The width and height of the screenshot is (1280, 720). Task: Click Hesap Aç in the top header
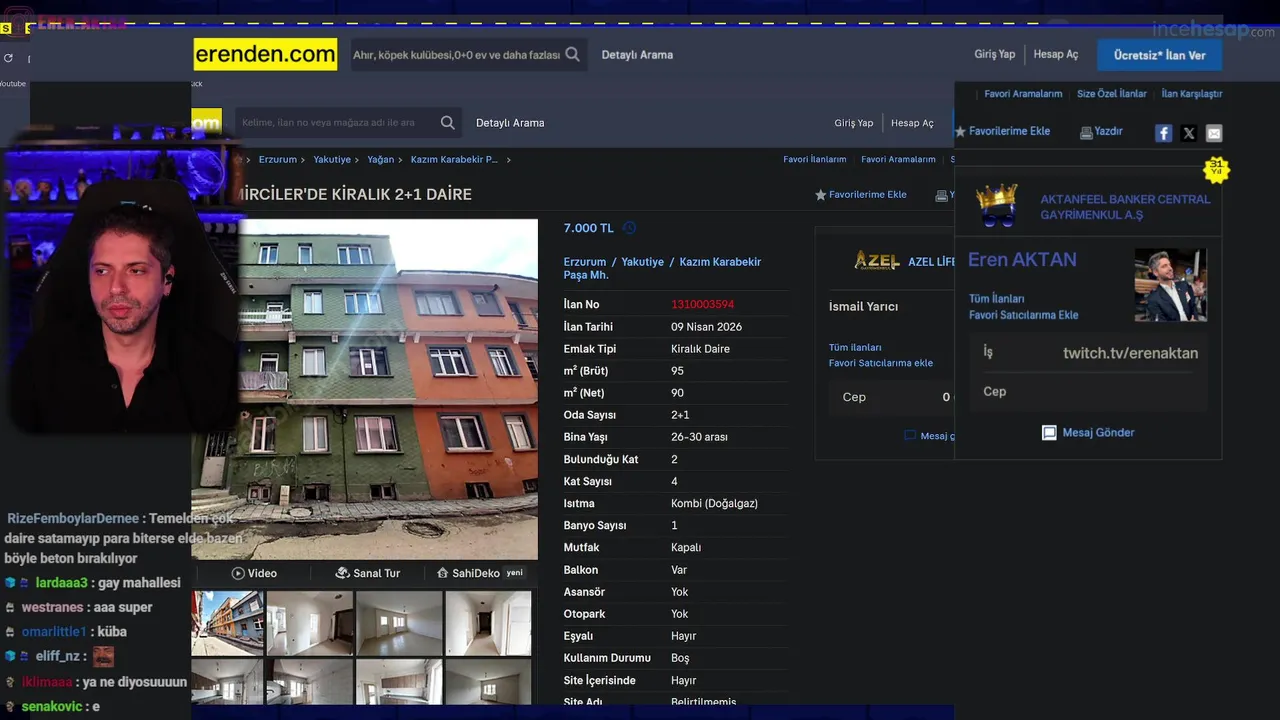(1056, 54)
